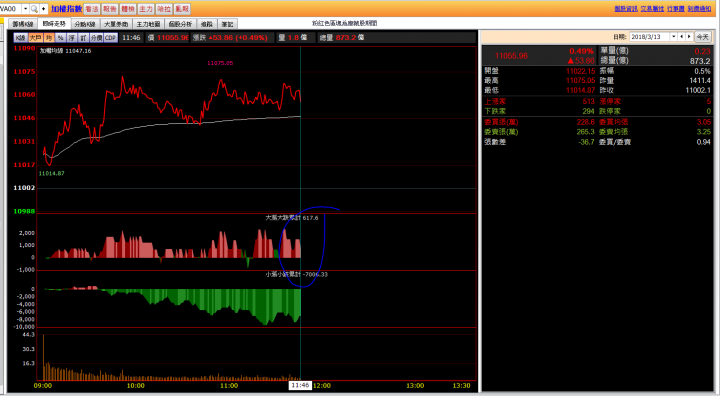Toggle the 訂 chart toolbar button

pyautogui.click(x=83, y=38)
